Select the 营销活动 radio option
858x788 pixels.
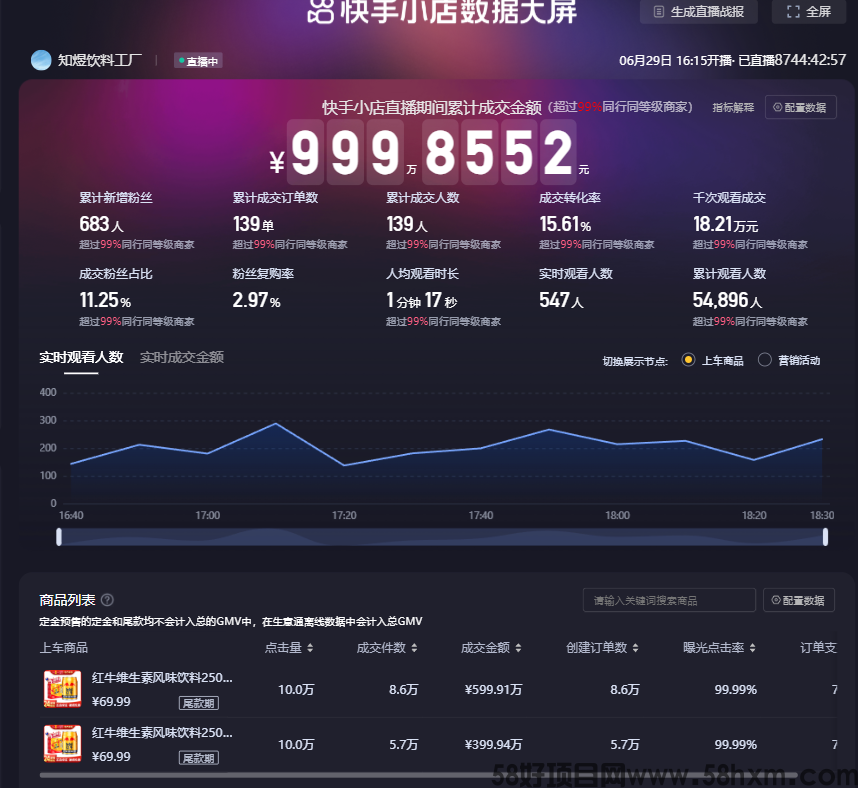(x=764, y=360)
